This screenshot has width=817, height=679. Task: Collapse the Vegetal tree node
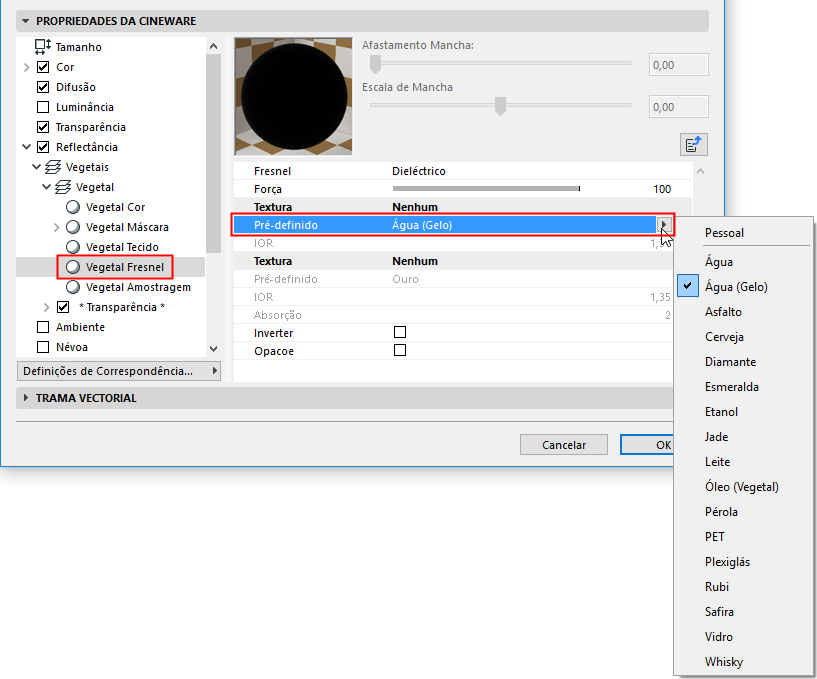46,187
